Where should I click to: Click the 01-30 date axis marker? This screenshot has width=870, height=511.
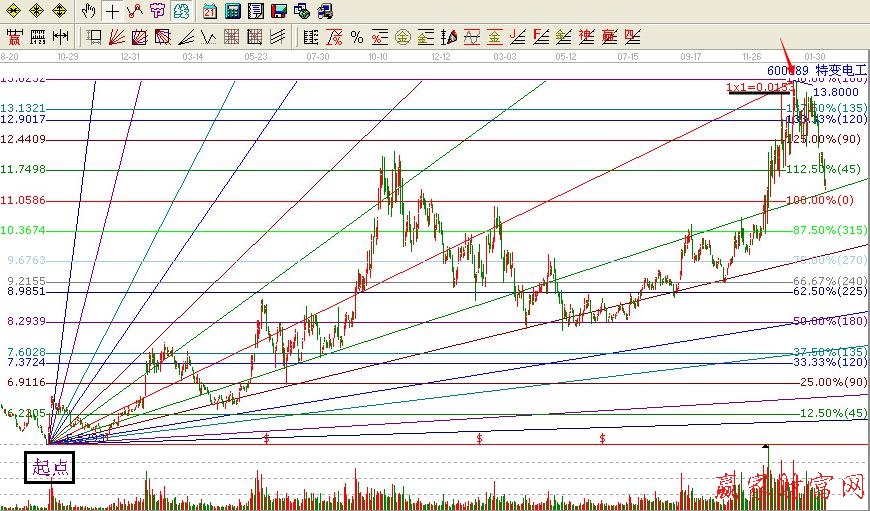[814, 57]
